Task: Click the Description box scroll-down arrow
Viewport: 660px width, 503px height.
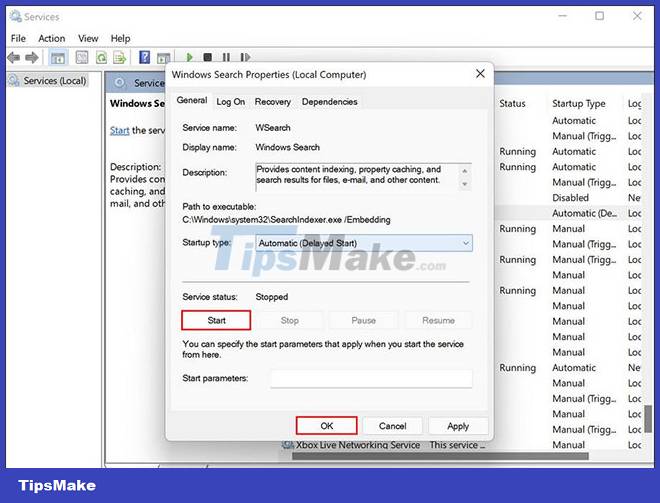Action: (x=464, y=184)
